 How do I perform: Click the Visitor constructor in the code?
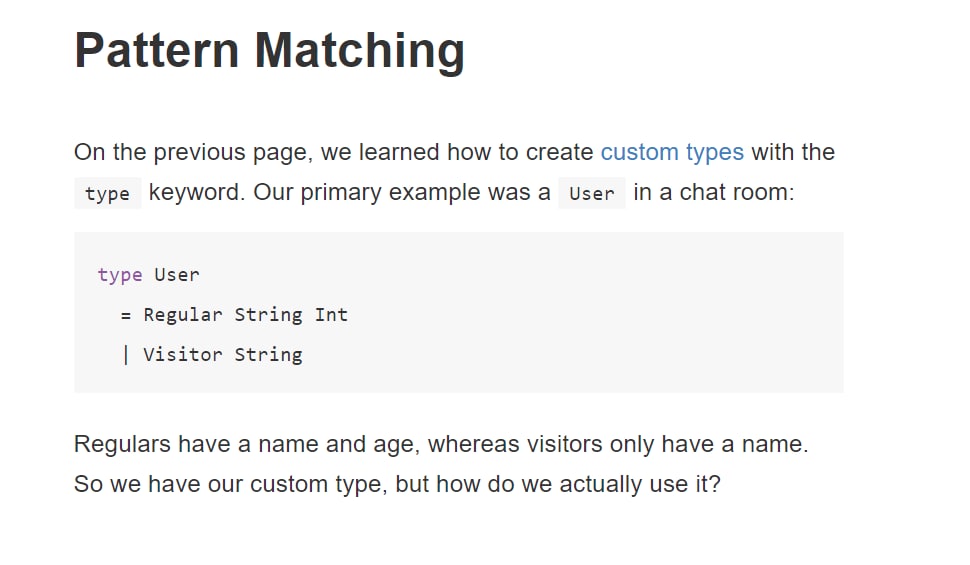click(182, 355)
